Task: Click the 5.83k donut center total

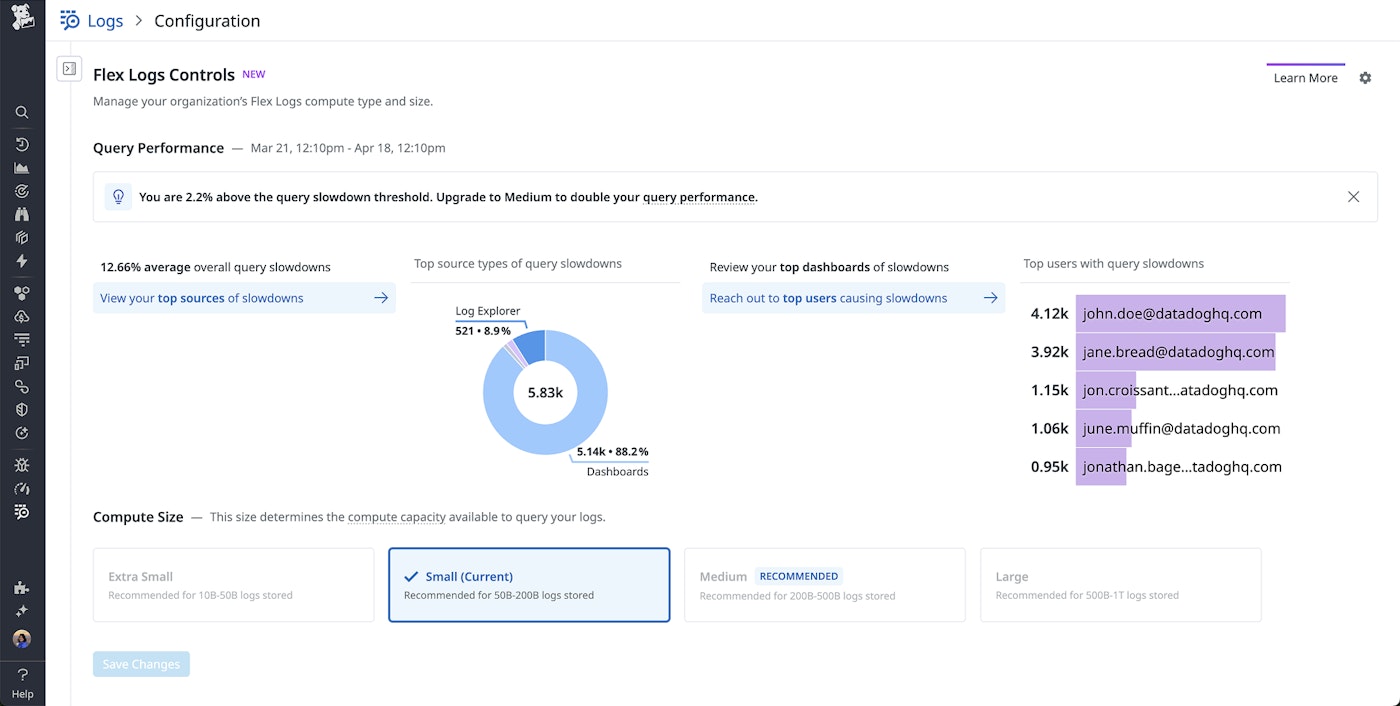Action: click(x=545, y=393)
